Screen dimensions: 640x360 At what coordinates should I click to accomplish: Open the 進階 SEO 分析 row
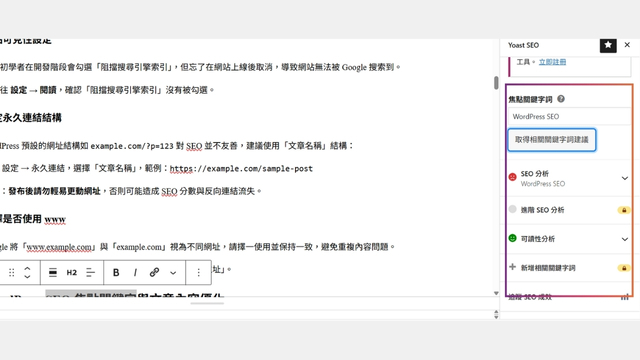pos(569,210)
